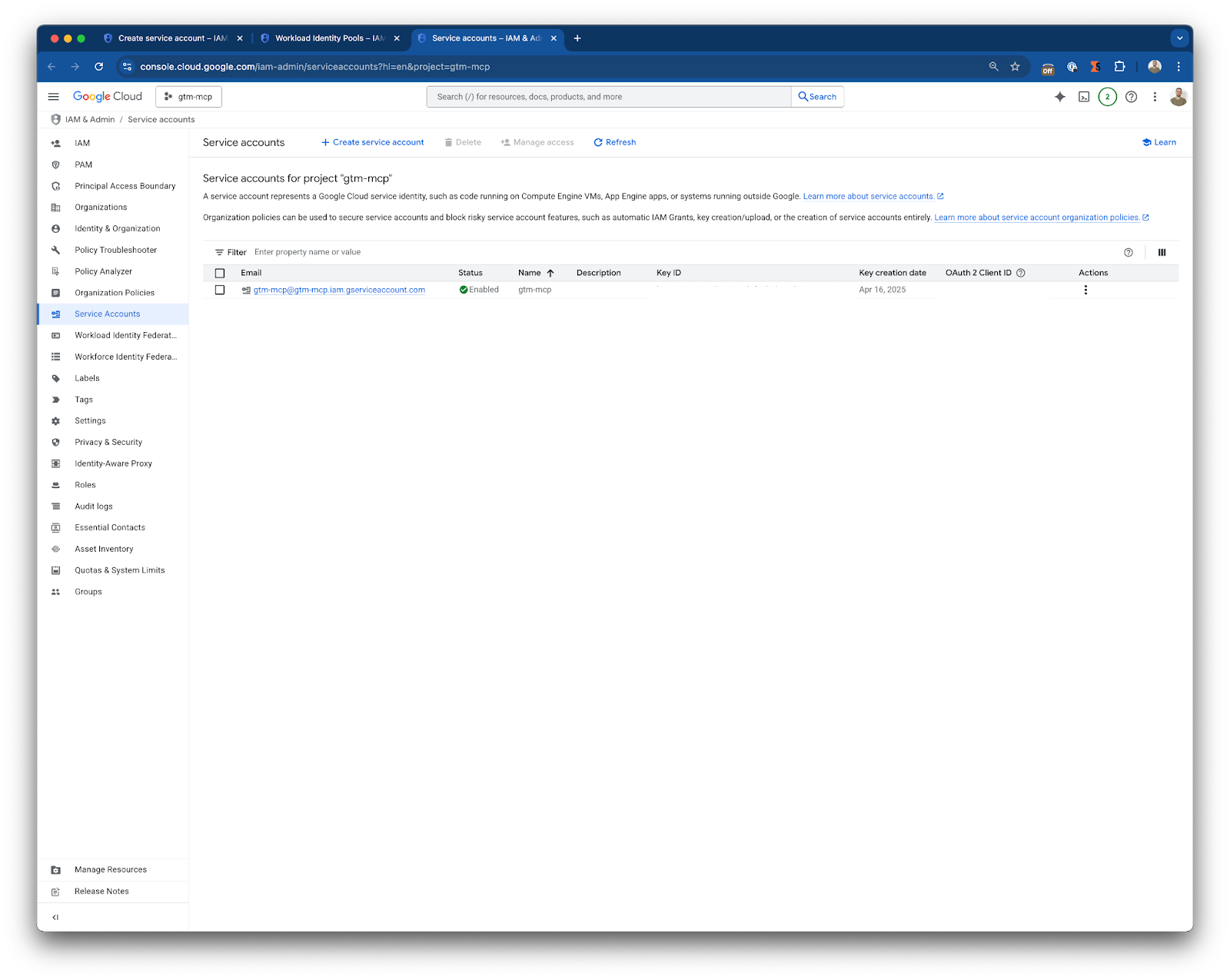Expand the browser tab search chevron

pos(1179,38)
